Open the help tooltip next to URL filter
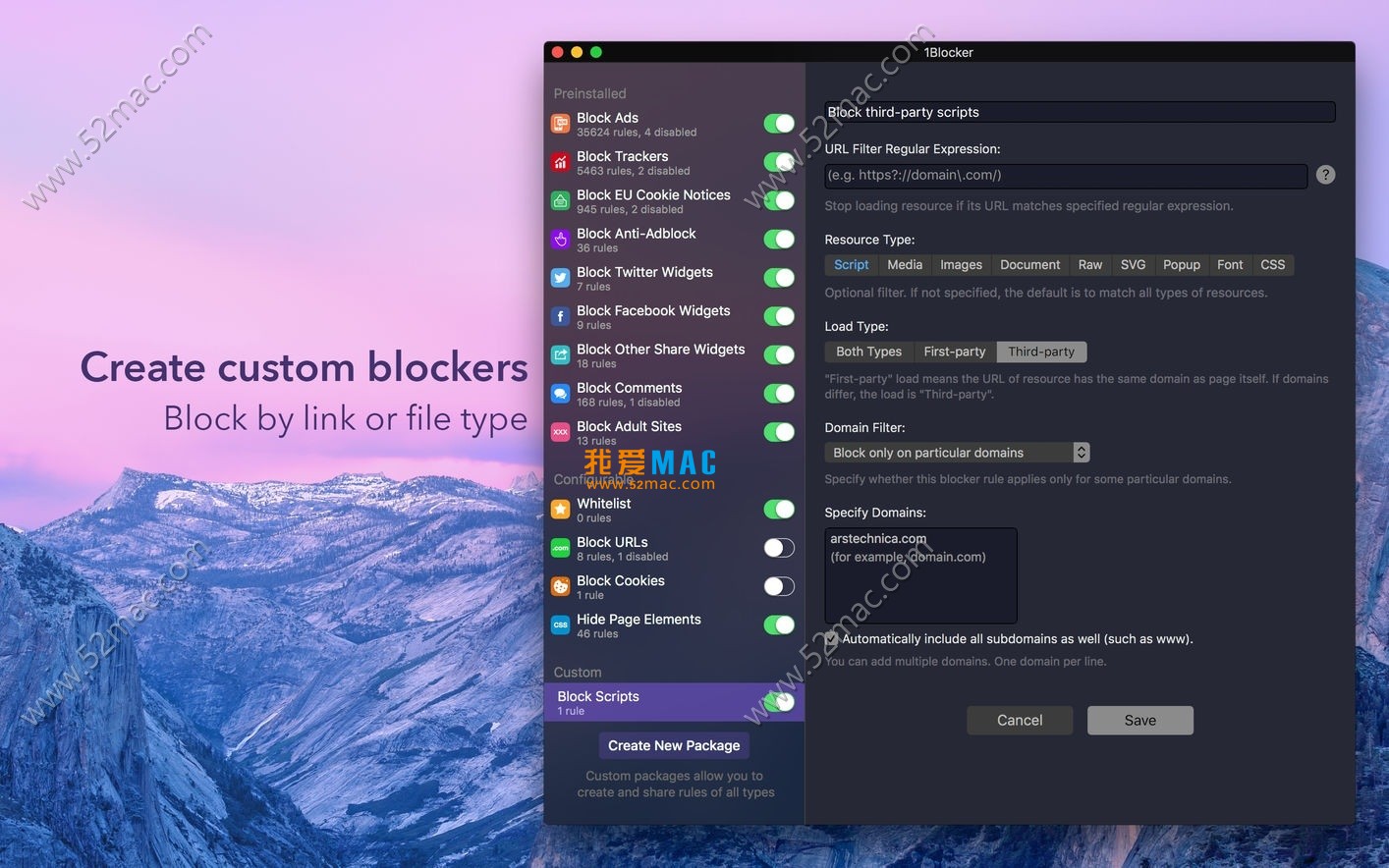The image size is (1389, 868). (1325, 174)
